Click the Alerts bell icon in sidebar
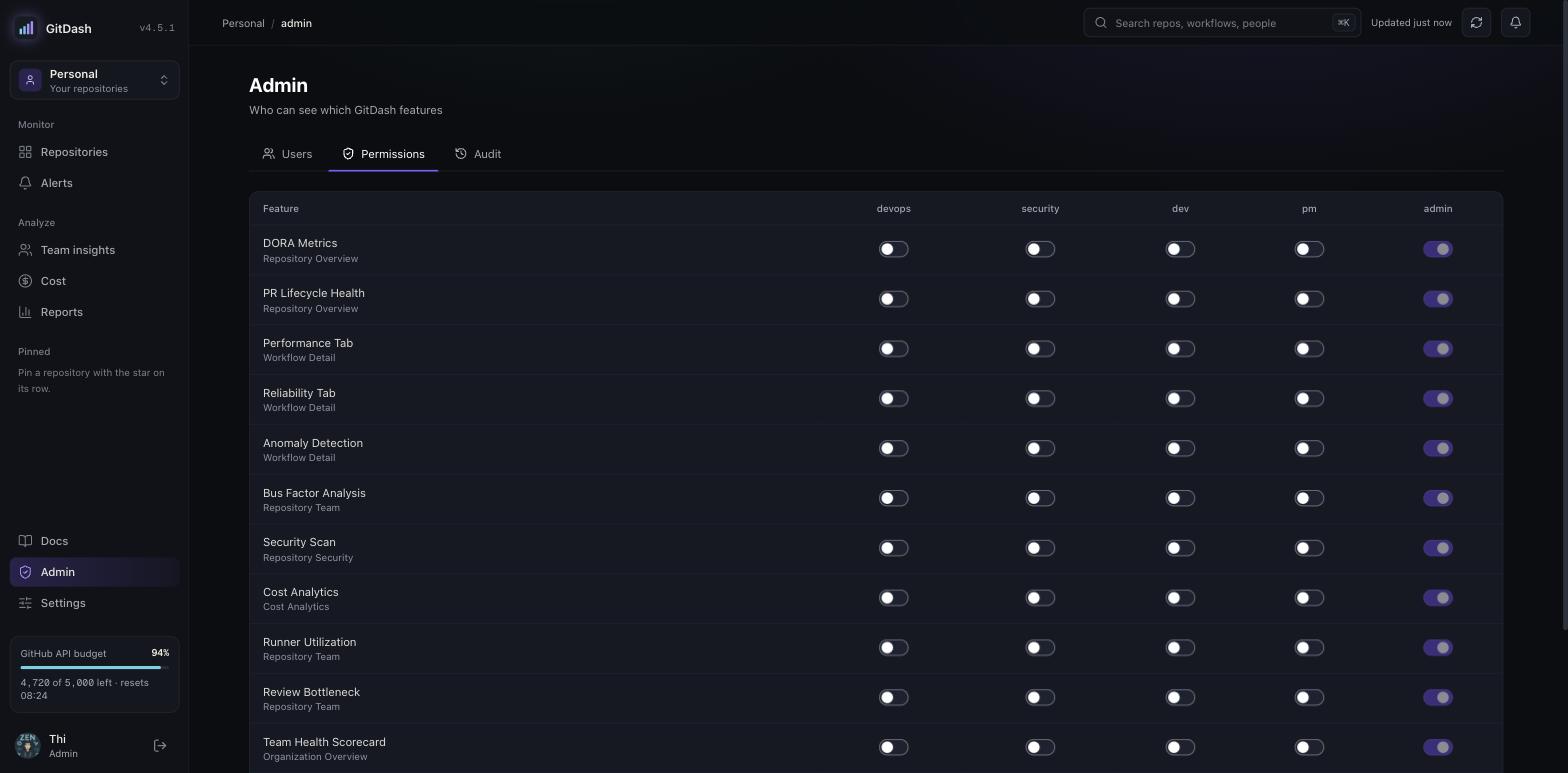The image size is (1568, 773). pos(25,183)
